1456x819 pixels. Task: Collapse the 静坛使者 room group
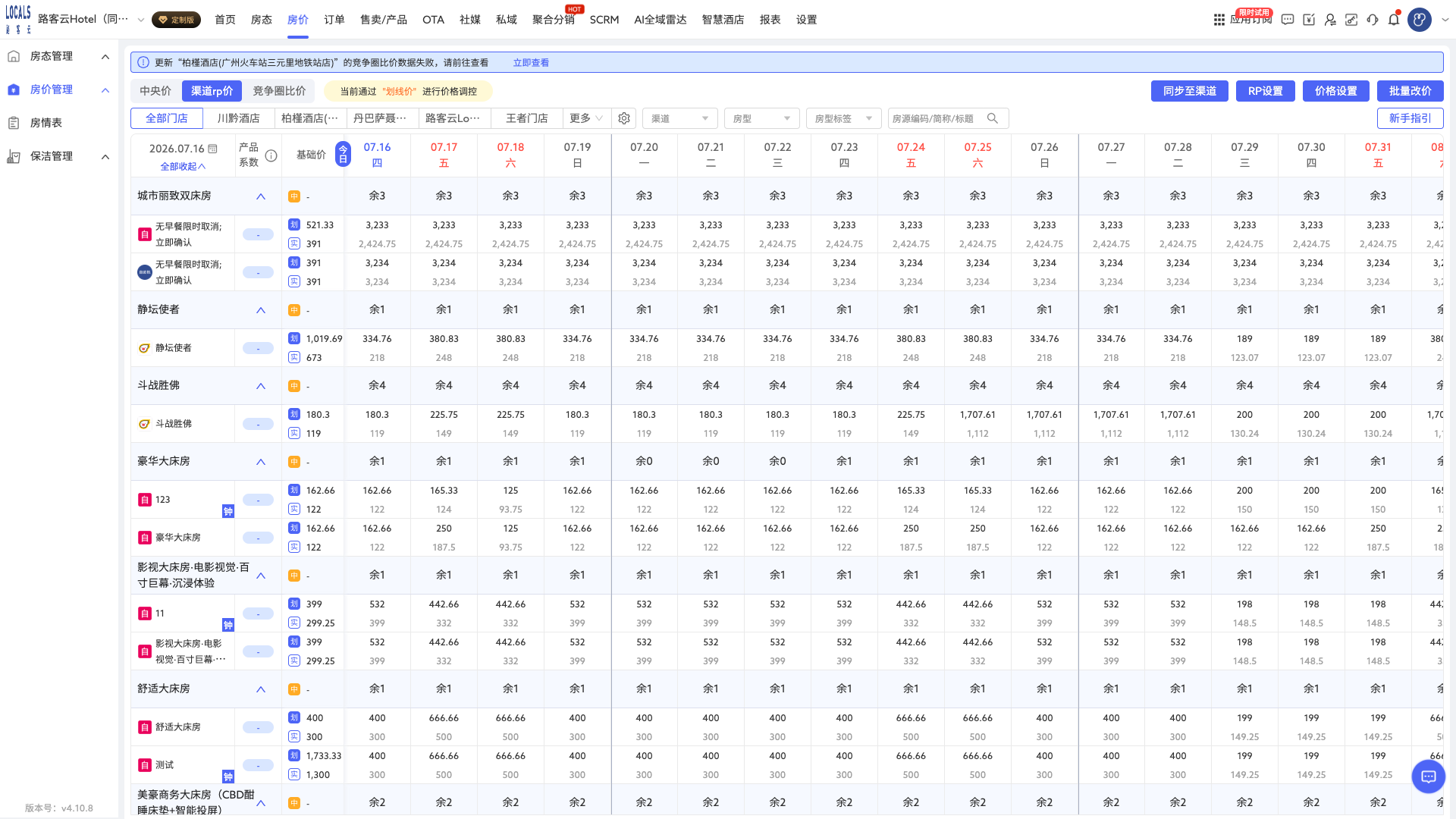[x=261, y=310]
